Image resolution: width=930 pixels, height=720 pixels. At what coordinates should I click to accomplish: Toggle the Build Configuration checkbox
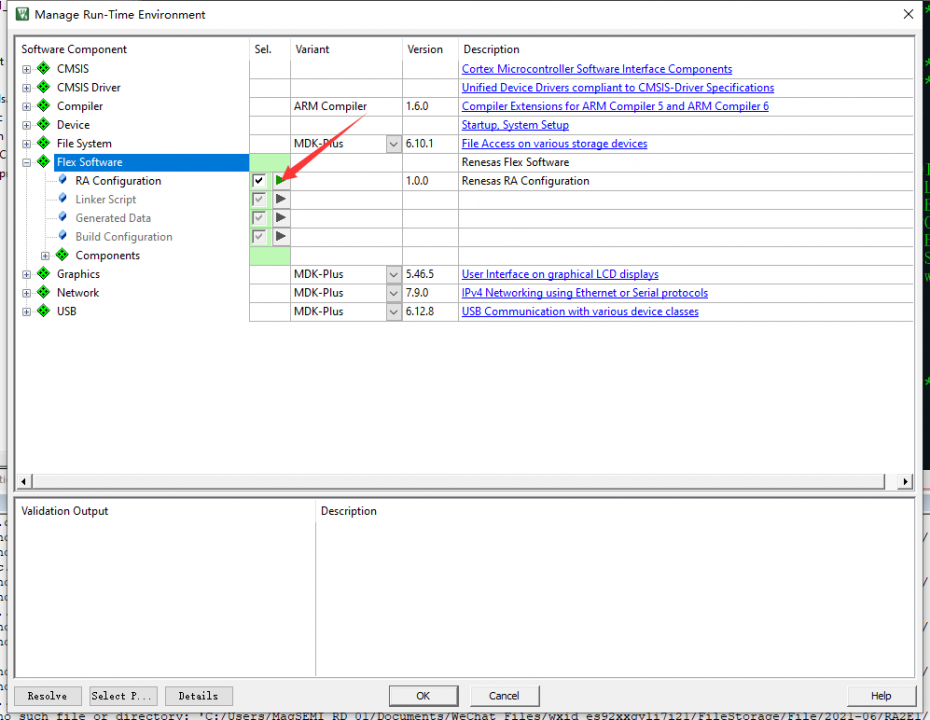click(x=259, y=237)
